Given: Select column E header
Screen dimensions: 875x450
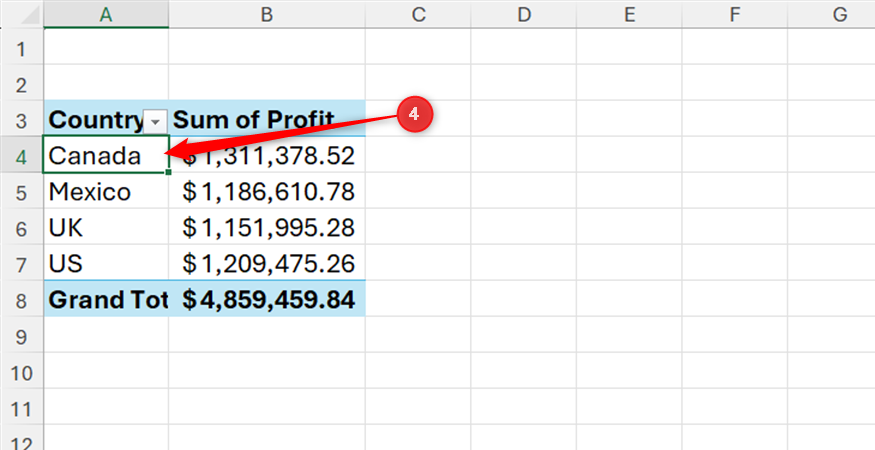Looking at the screenshot, I should tap(629, 14).
